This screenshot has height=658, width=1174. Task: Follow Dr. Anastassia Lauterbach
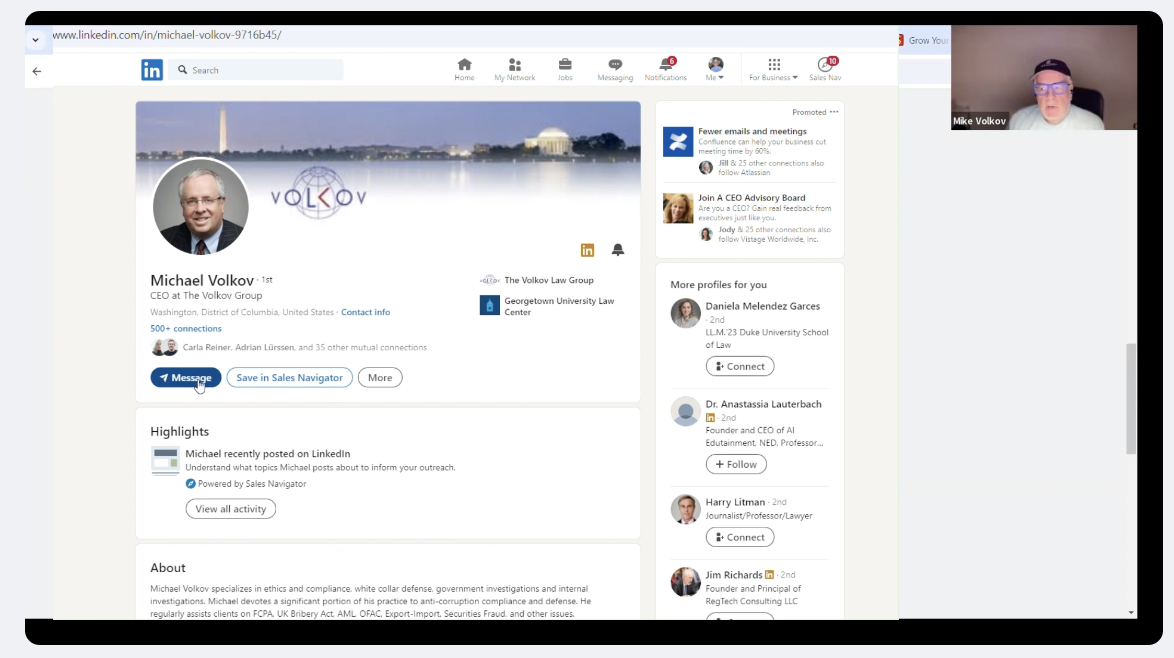[x=736, y=464]
